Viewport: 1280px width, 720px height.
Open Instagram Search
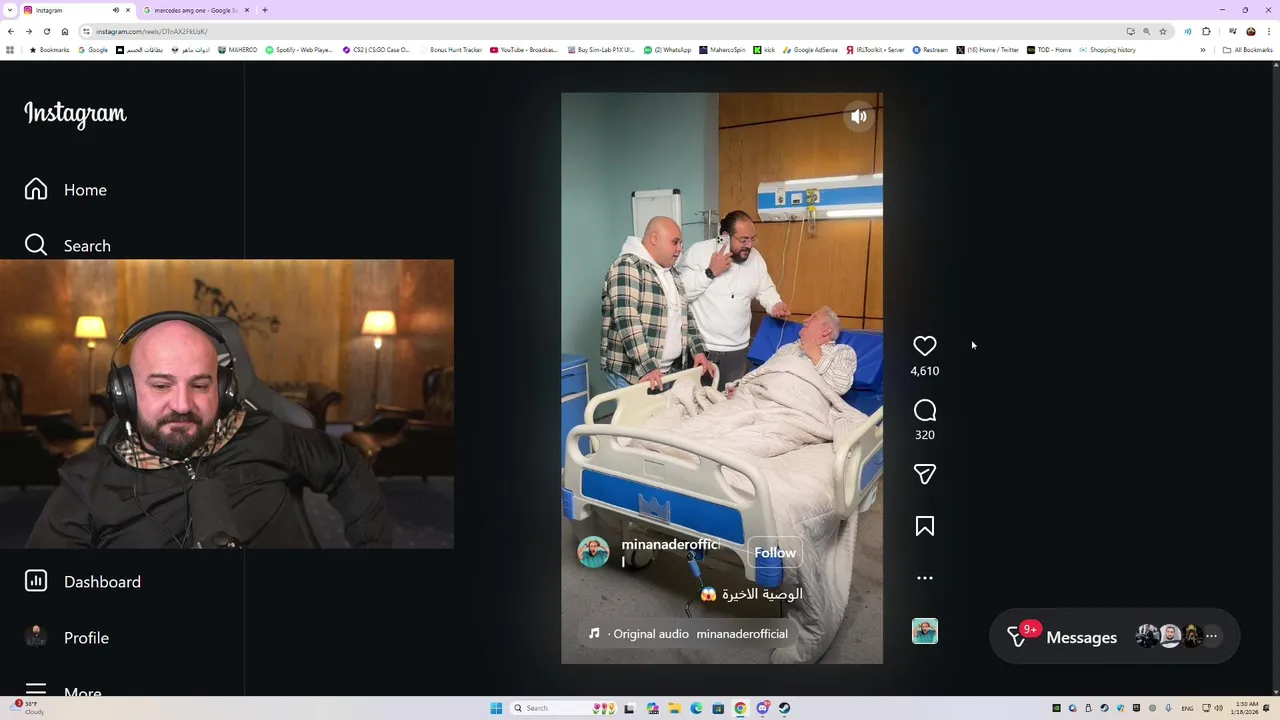[x=68, y=246]
